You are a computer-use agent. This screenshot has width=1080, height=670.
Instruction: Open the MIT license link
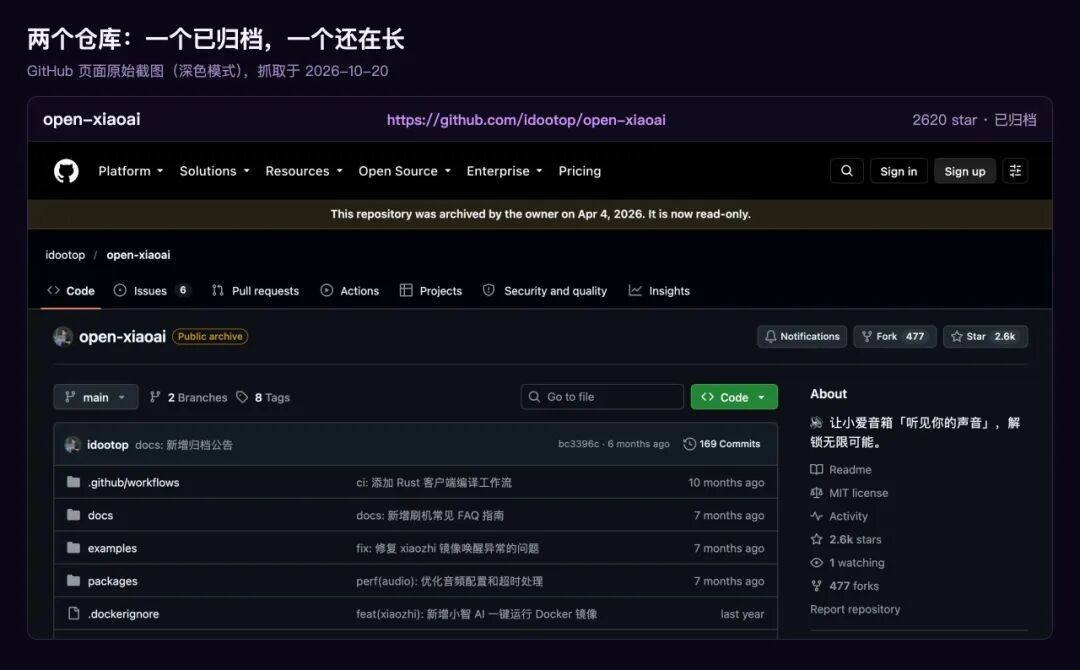pos(858,493)
